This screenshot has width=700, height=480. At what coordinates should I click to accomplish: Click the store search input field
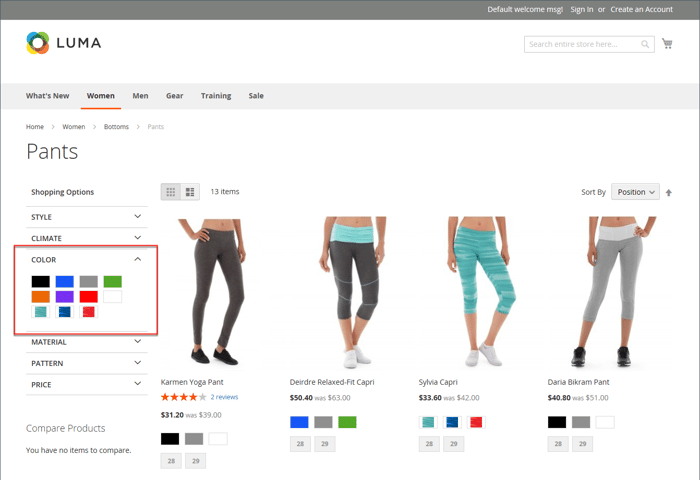pyautogui.click(x=589, y=44)
